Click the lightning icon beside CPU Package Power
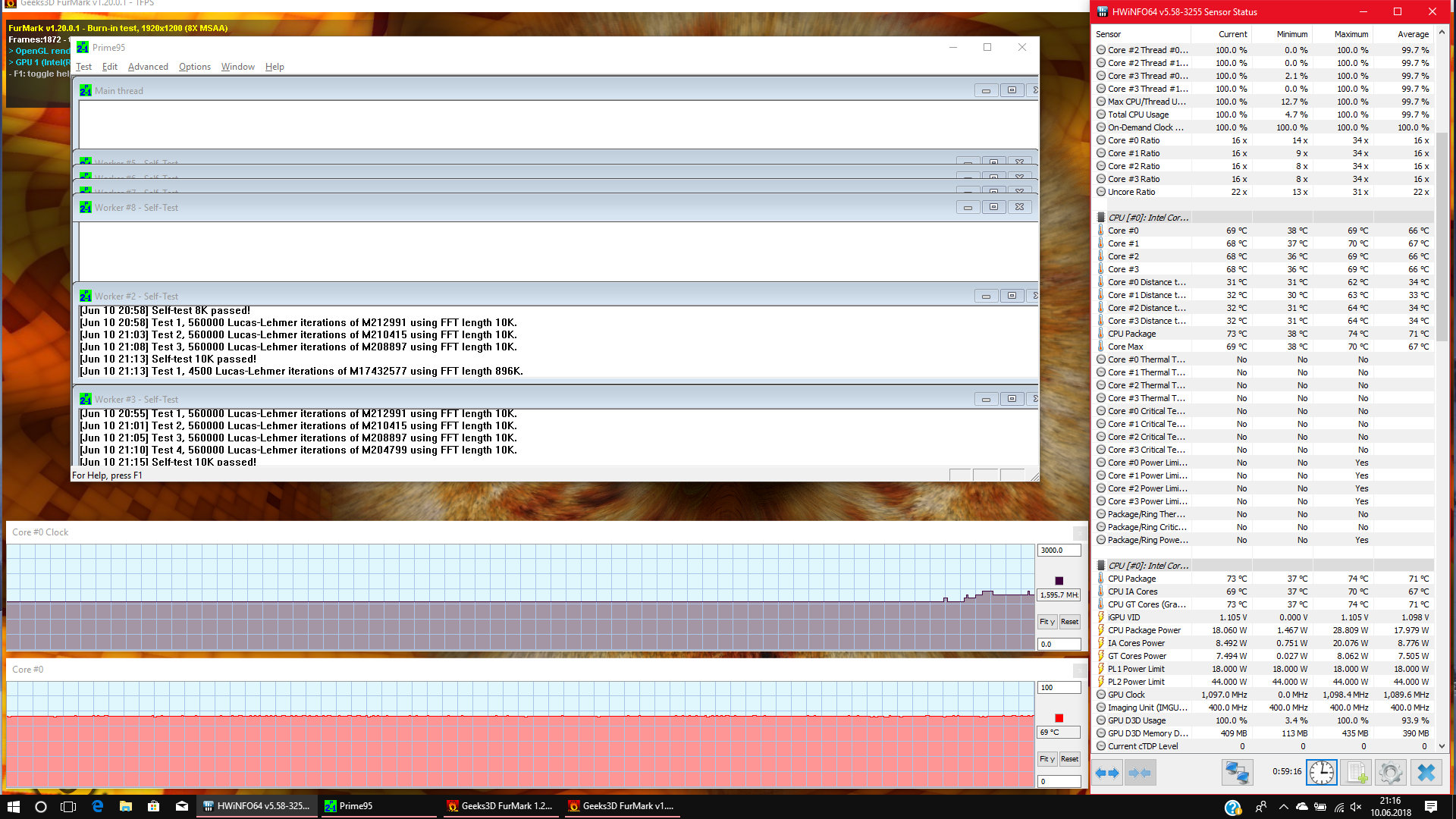Image resolution: width=1456 pixels, height=819 pixels. pos(1101,629)
